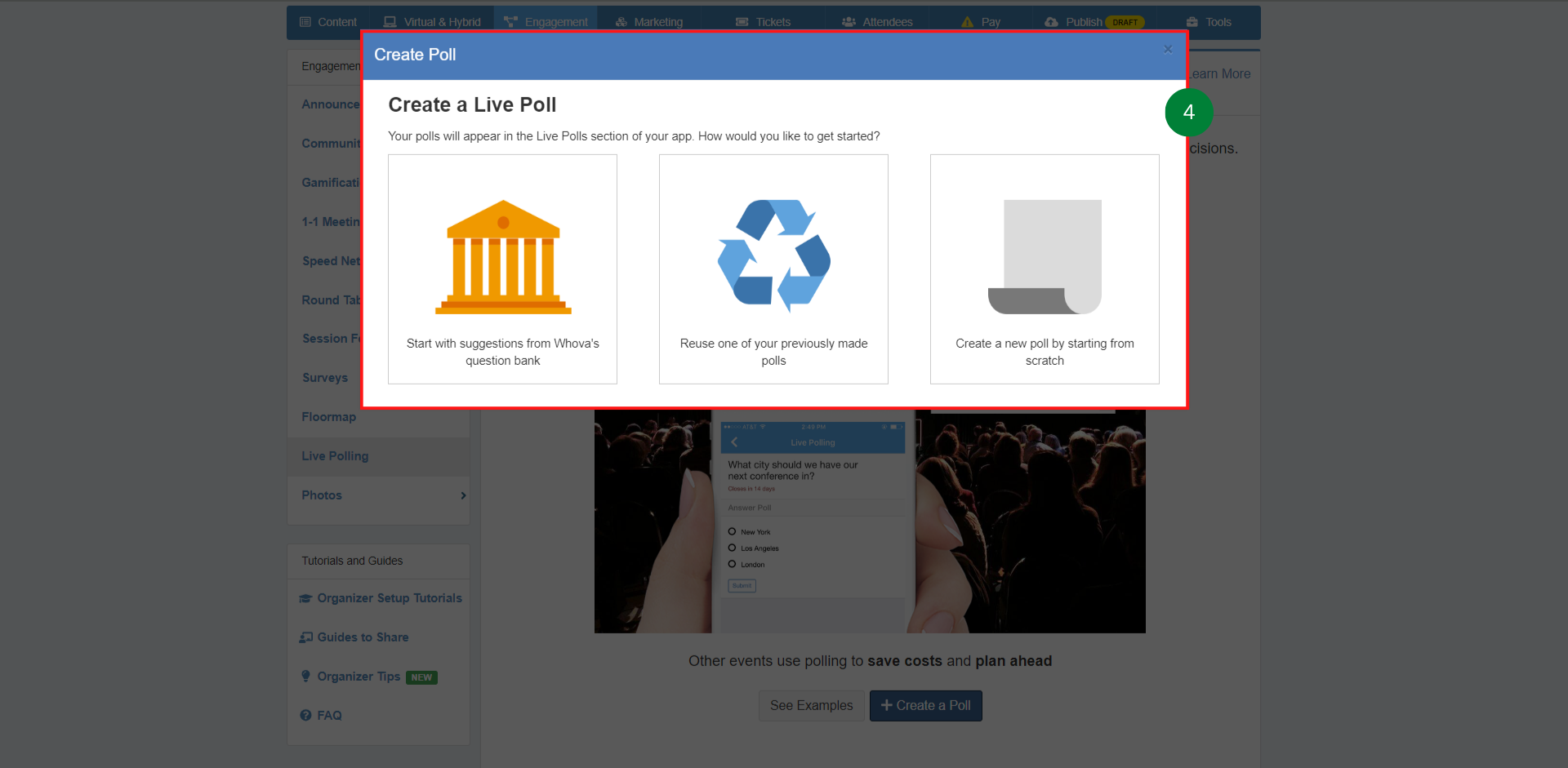Select the Whova question bank option

click(501, 269)
